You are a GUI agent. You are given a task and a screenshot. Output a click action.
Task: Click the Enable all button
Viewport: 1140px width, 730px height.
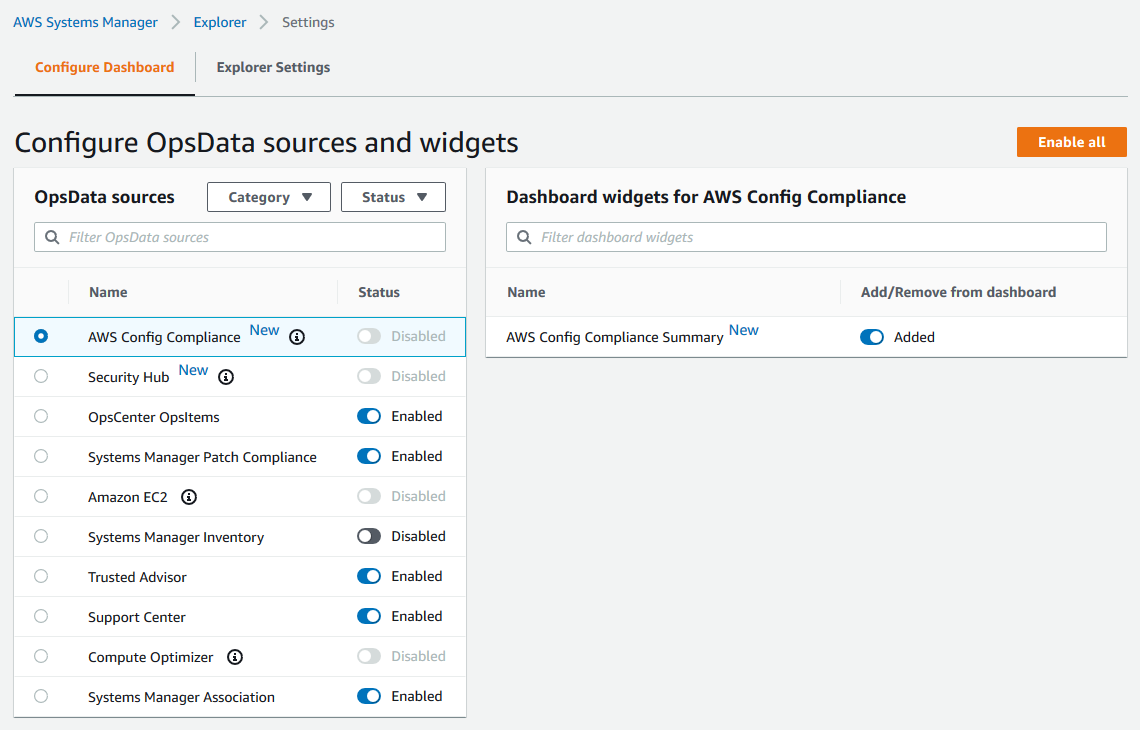click(x=1072, y=142)
